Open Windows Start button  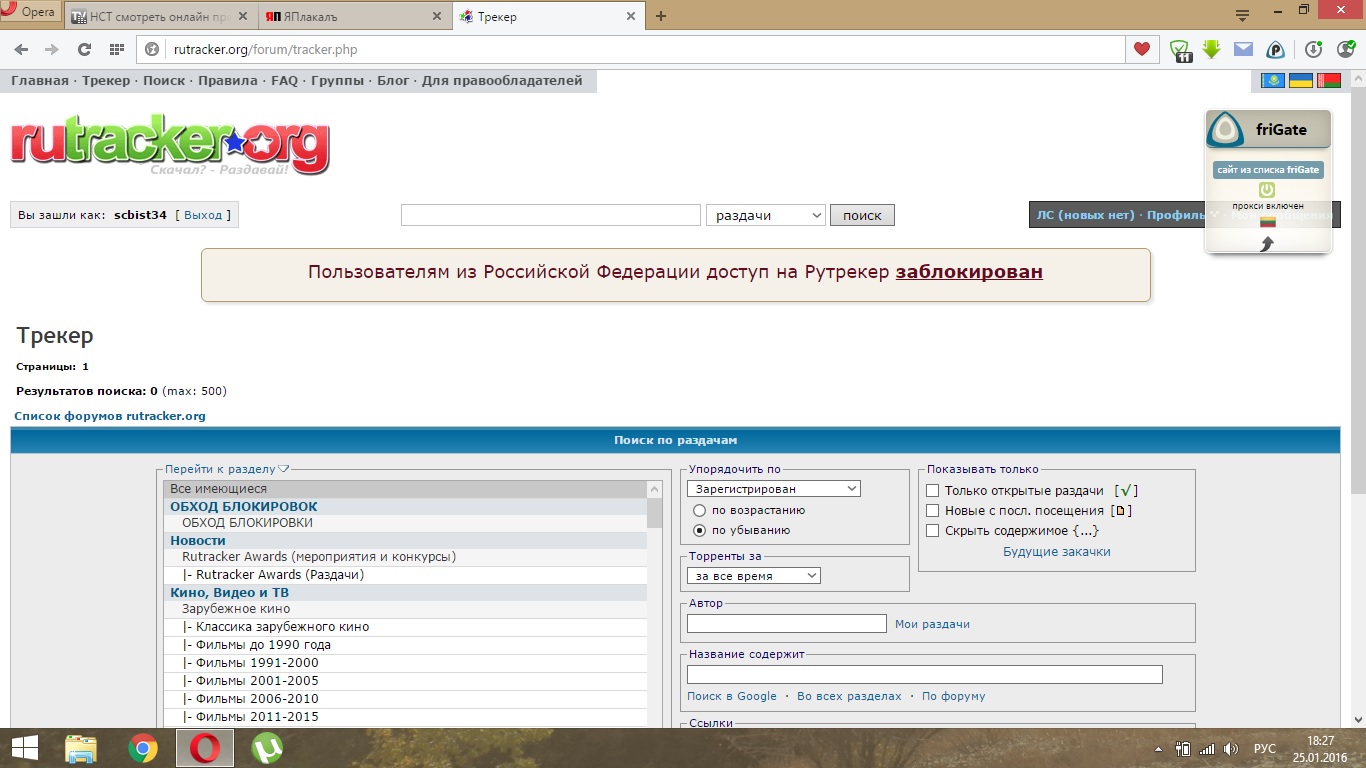(24, 748)
